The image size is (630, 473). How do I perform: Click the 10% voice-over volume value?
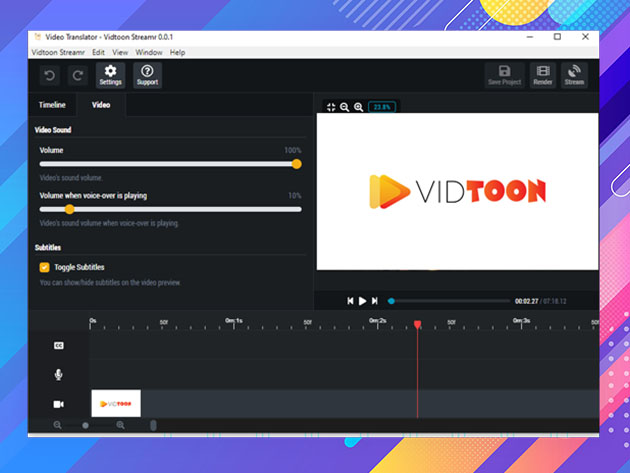[295, 196]
